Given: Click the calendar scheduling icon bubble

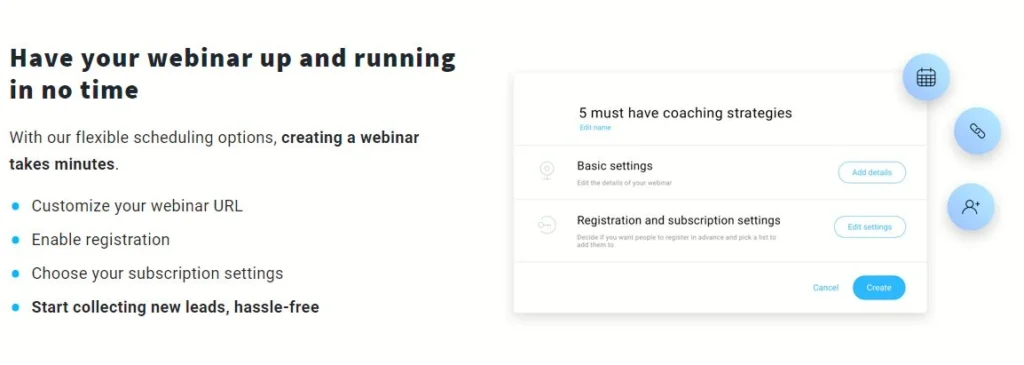Looking at the screenshot, I should (x=925, y=77).
